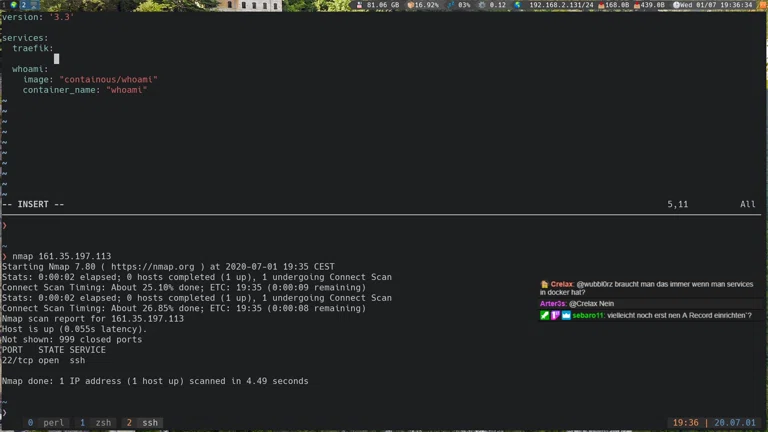Click the container_name "whoami" value
The width and height of the screenshot is (768, 432).
click(x=126, y=90)
